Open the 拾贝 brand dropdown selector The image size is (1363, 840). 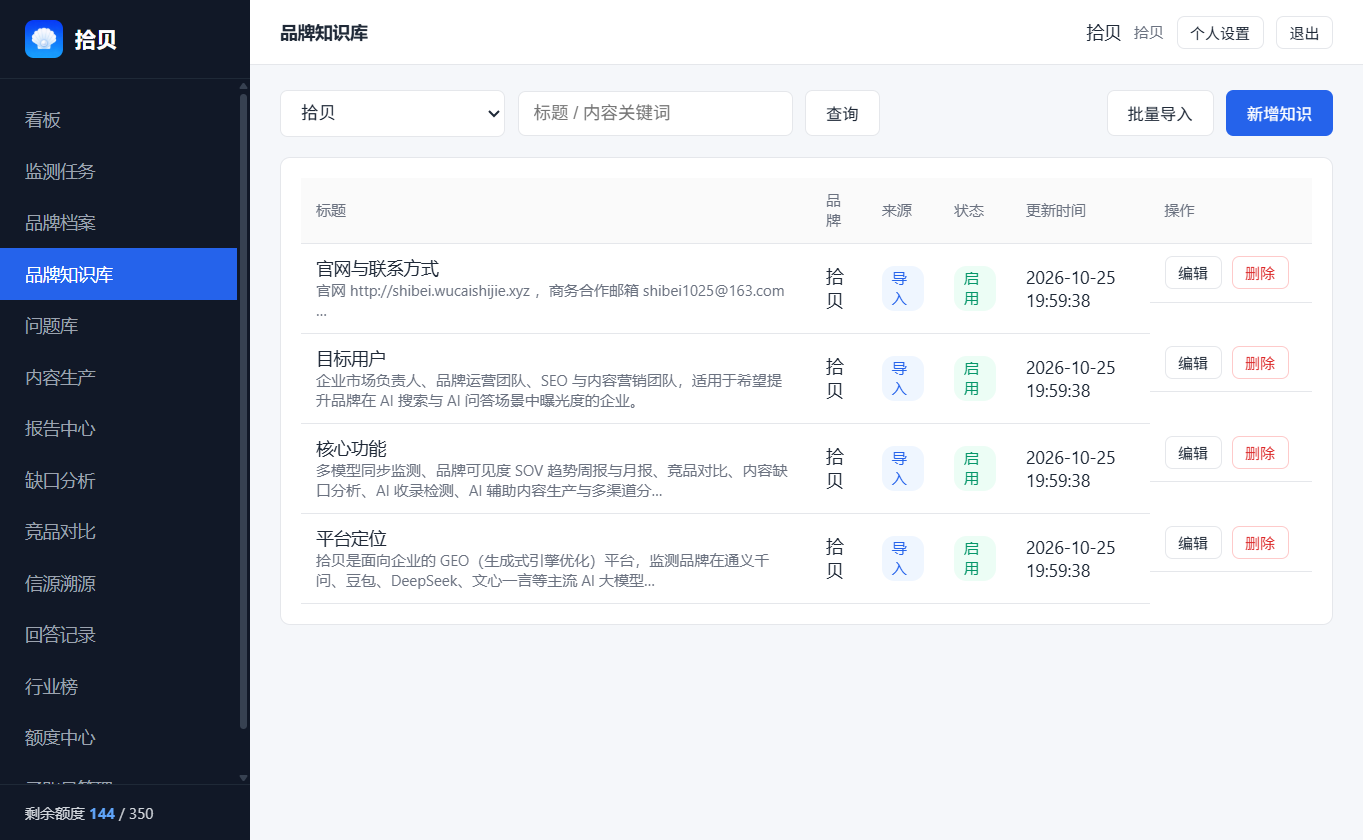click(x=393, y=113)
